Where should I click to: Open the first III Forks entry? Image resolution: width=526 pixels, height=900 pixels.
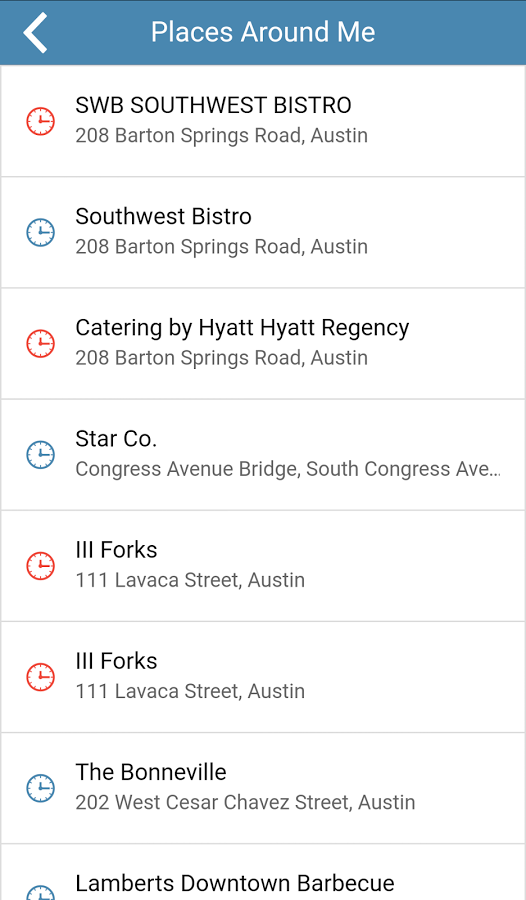pos(263,566)
